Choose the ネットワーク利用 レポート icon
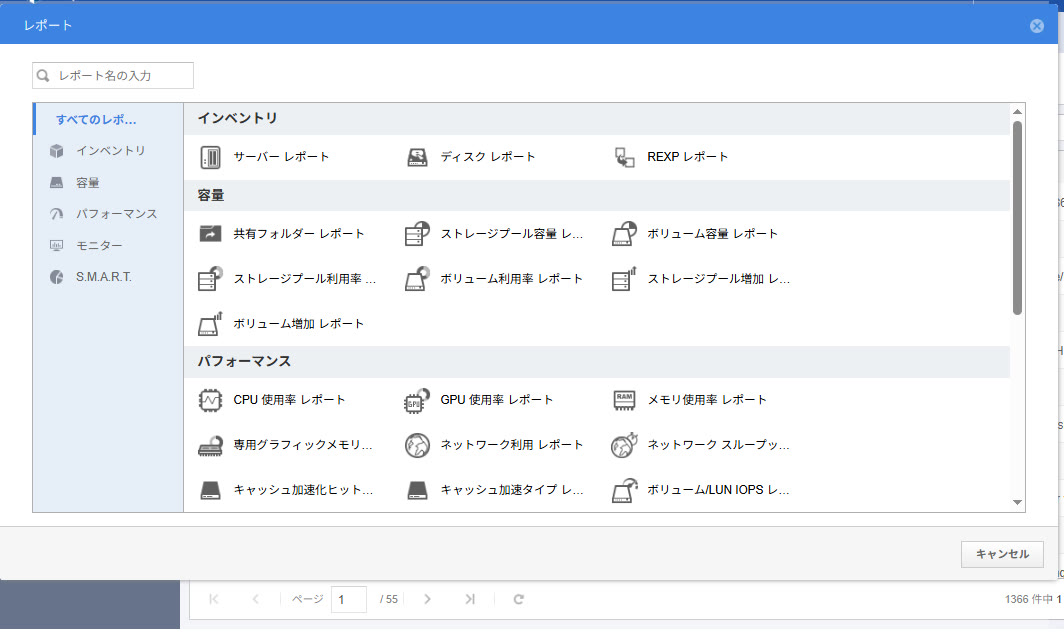 coord(417,445)
